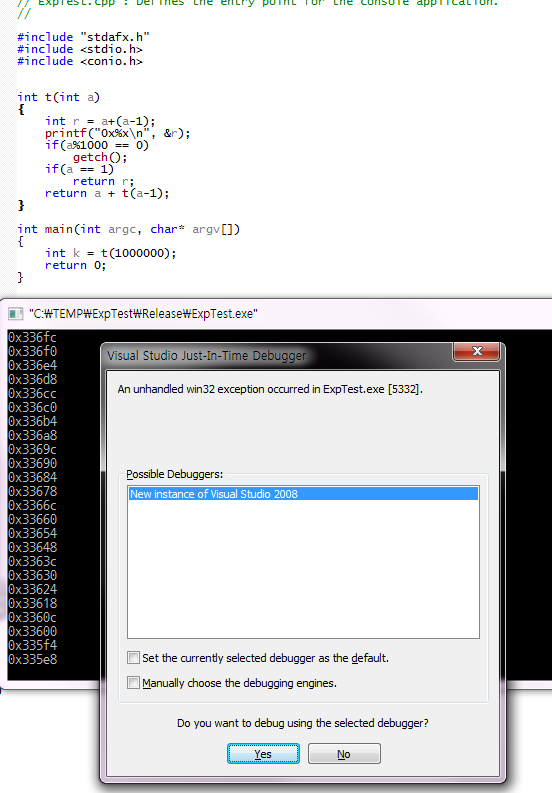Click the printf("0x%x\n", &r) line
Screen dimensions: 552x793
(x=117, y=134)
